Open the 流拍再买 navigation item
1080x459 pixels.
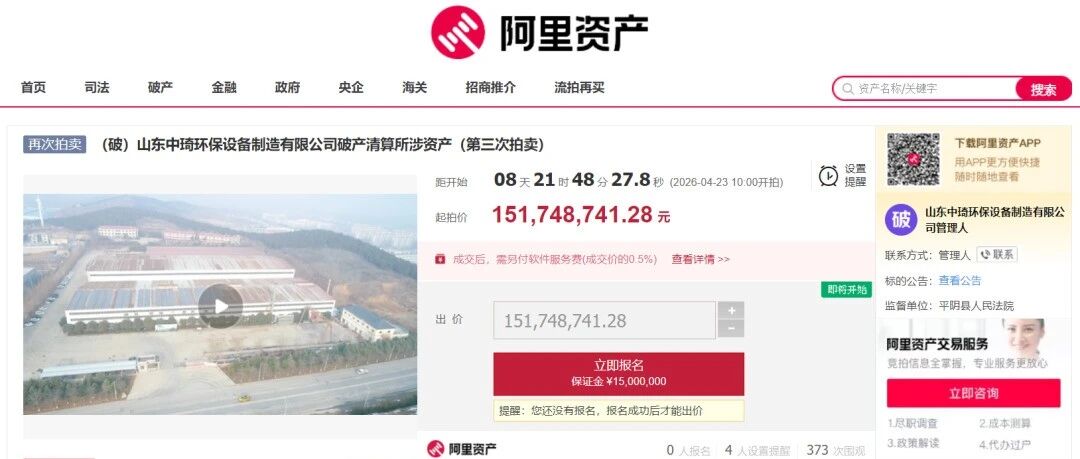579,88
